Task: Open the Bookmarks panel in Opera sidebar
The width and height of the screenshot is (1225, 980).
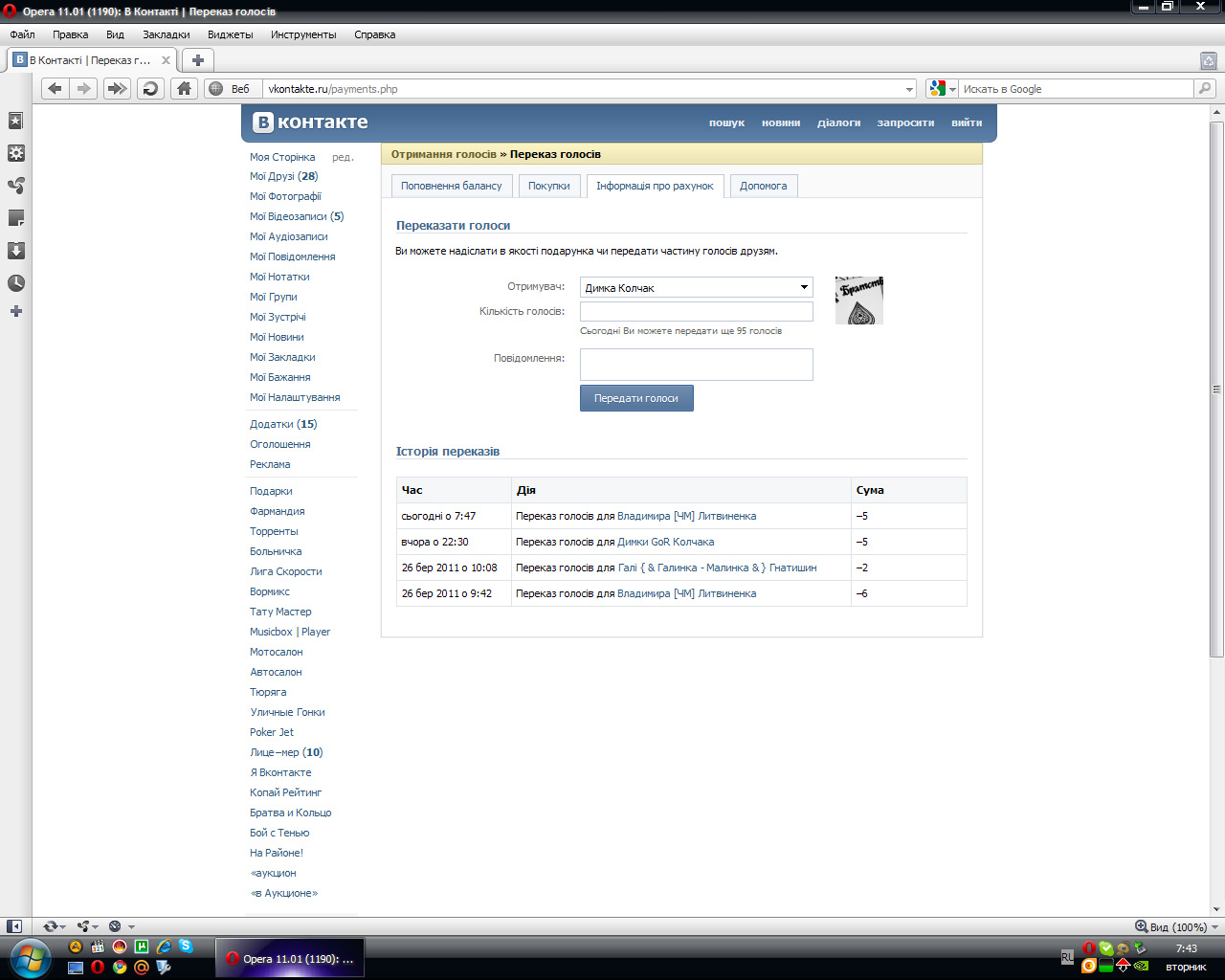Action: (15, 121)
